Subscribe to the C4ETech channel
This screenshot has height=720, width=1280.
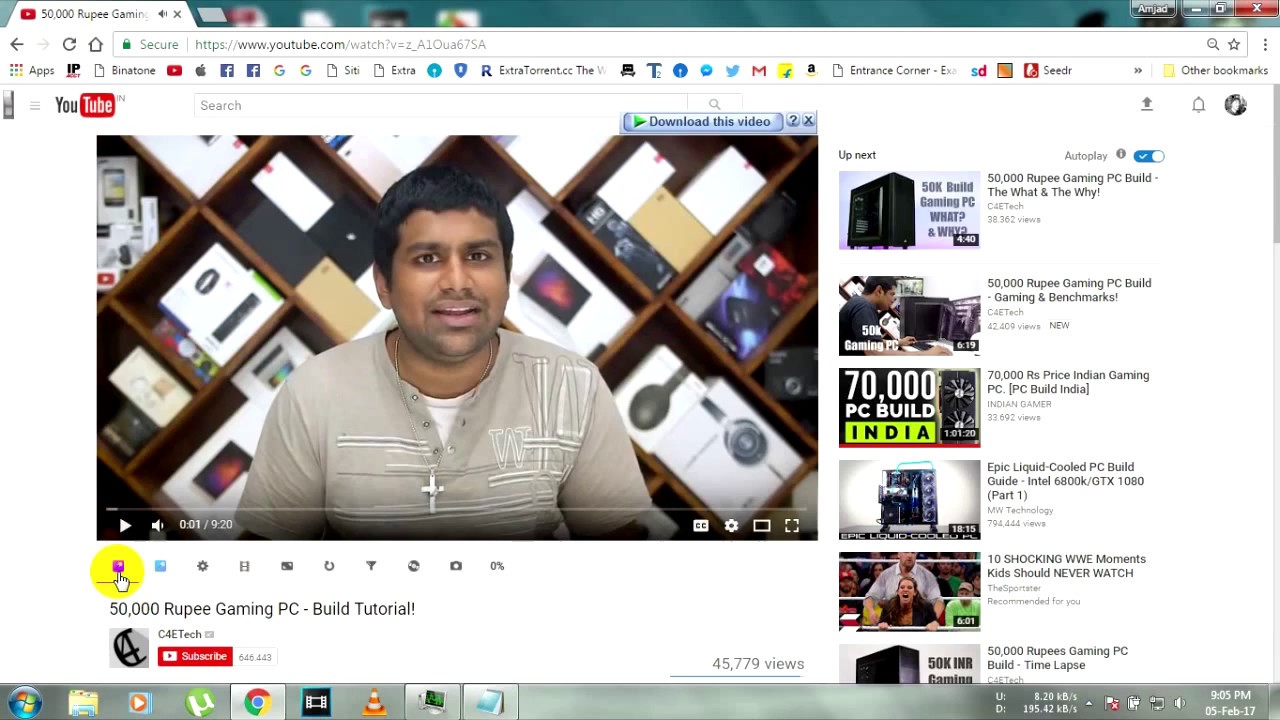195,657
